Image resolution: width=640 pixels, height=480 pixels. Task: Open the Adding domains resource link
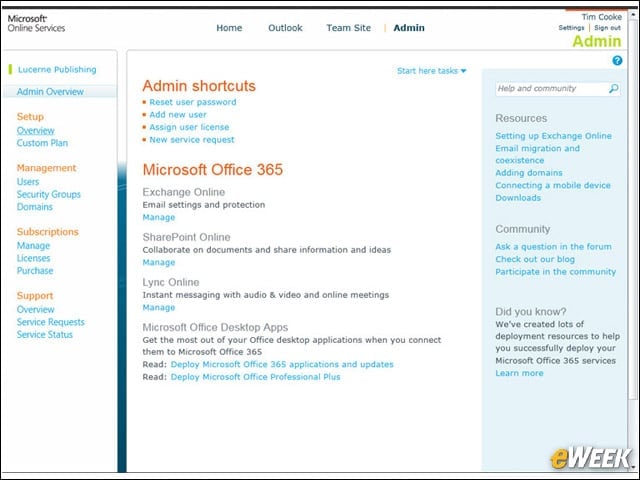coord(529,173)
